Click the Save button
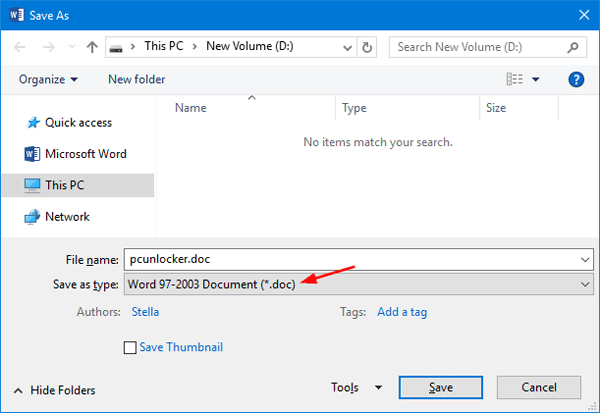The width and height of the screenshot is (600, 413). coord(440,387)
